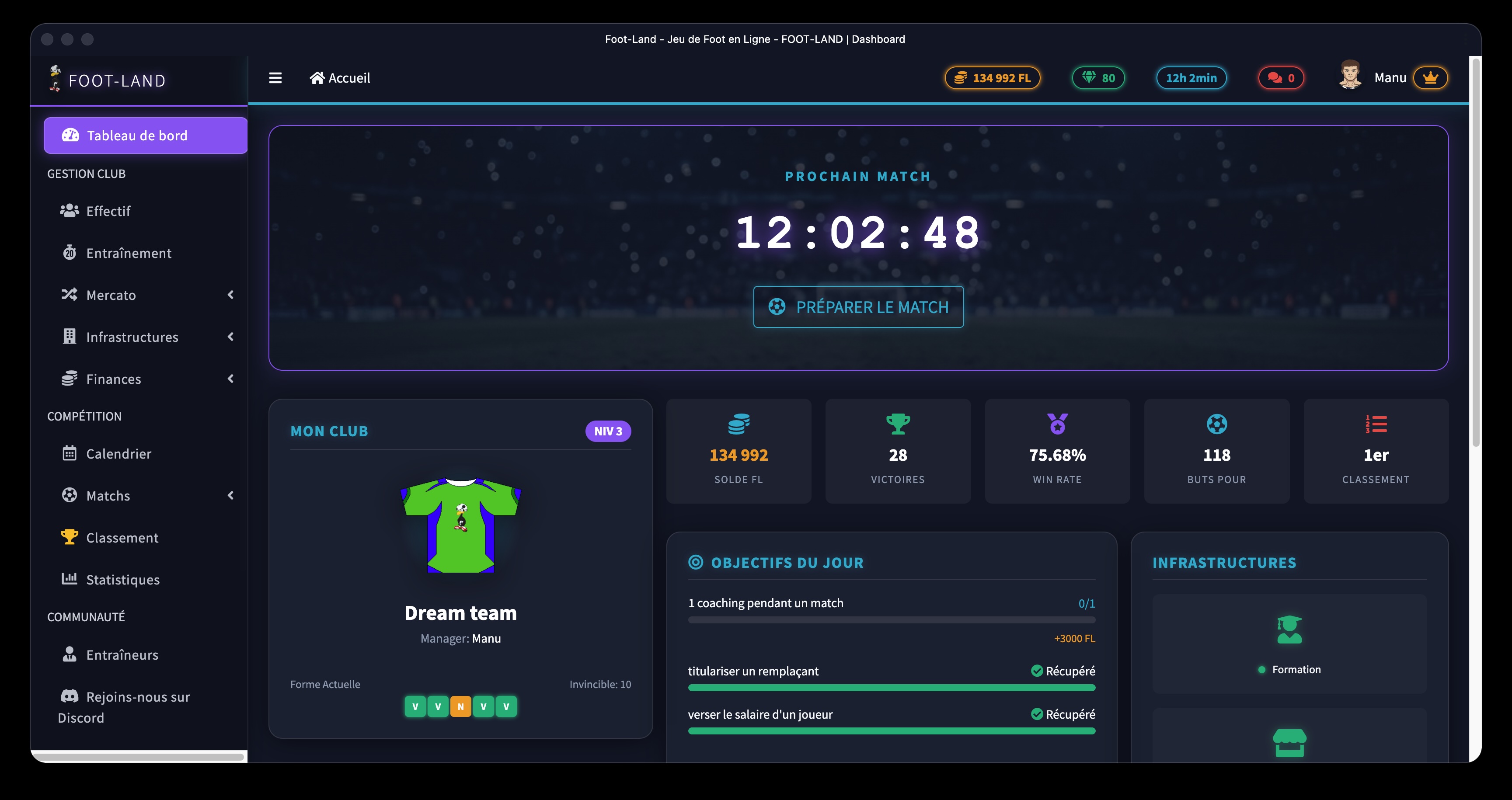Click the first green V form badge
This screenshot has height=800, width=1512.
[x=415, y=706]
